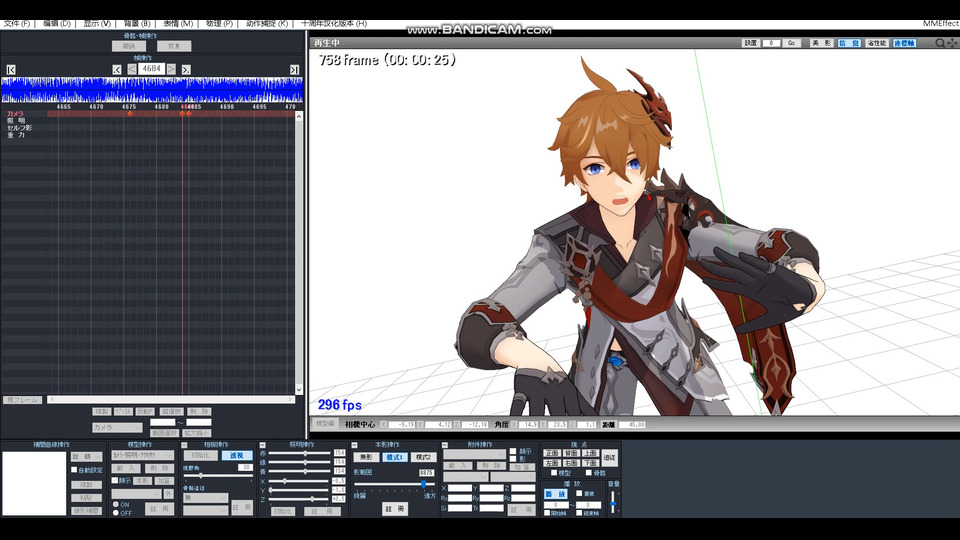Click the up arrow of the timeline vertical scrollbar
Viewport: 960px width, 540px height.
point(299,116)
